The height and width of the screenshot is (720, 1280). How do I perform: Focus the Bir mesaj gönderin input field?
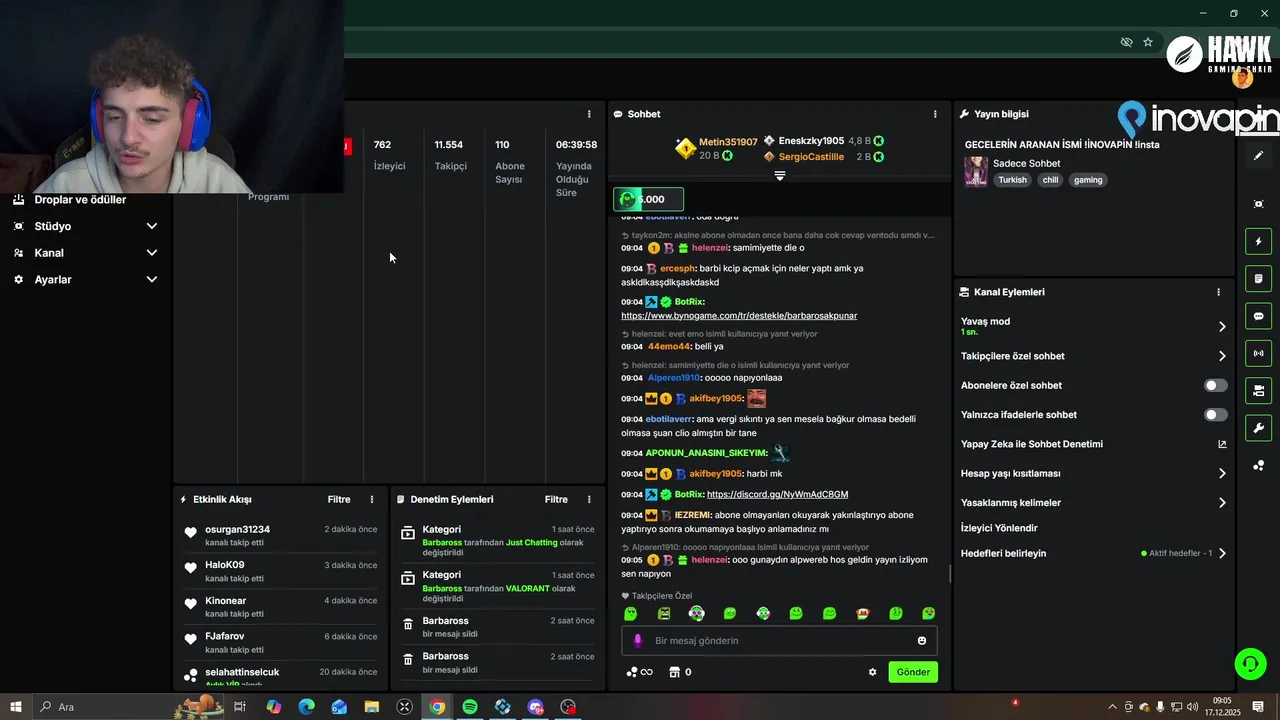780,640
